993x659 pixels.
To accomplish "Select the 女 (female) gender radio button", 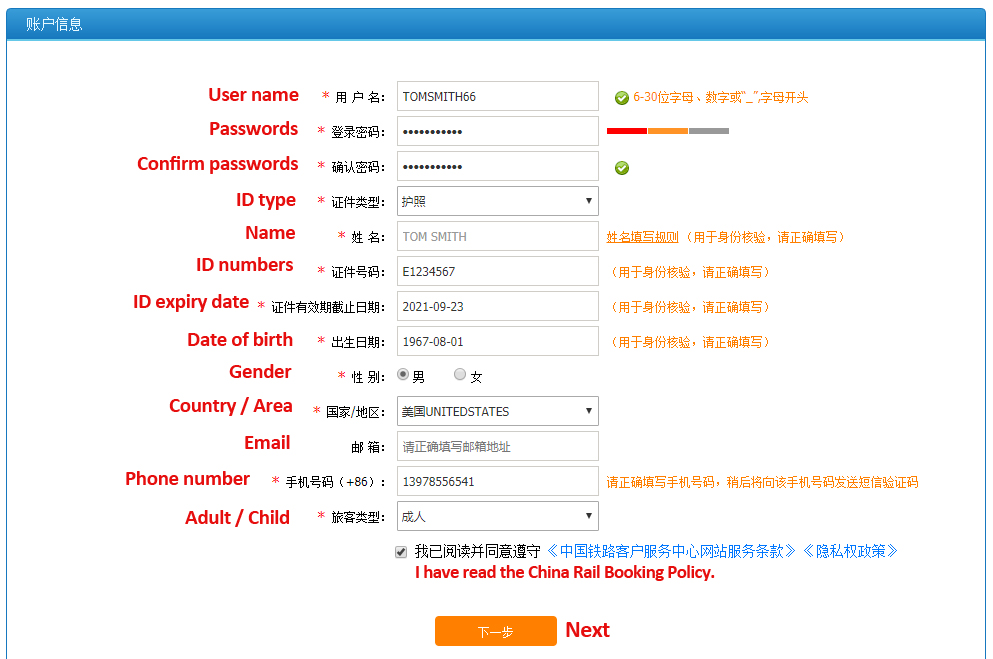I will pos(458,374).
